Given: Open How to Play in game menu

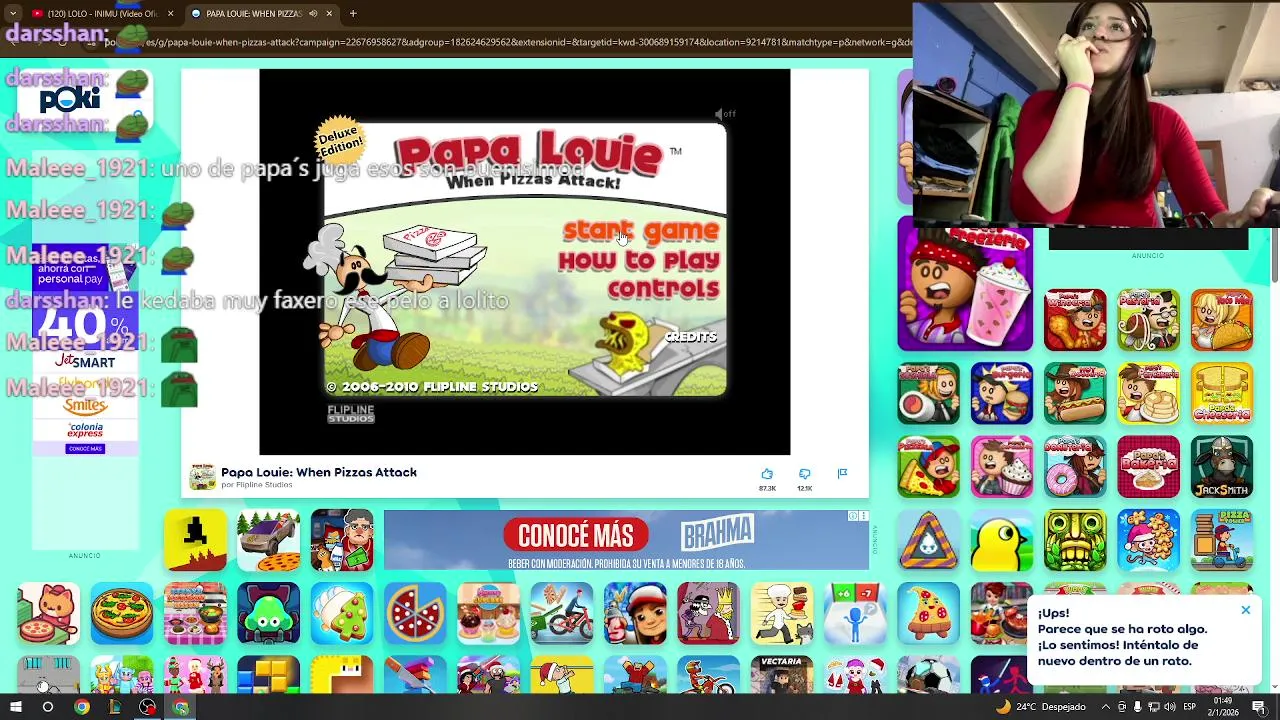Looking at the screenshot, I should point(639,261).
